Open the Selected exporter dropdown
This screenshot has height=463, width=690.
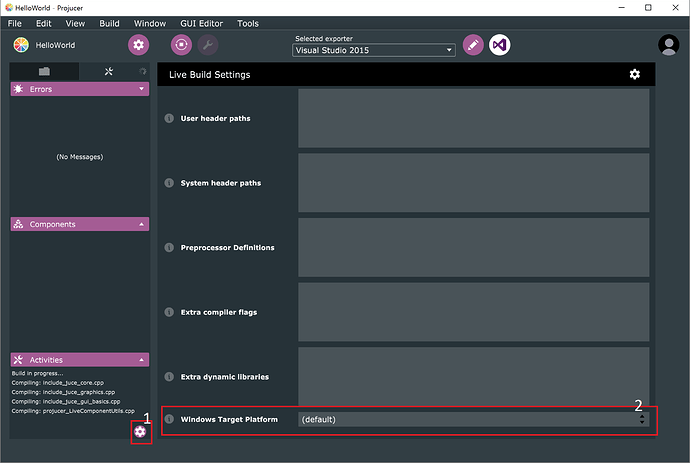pos(374,50)
